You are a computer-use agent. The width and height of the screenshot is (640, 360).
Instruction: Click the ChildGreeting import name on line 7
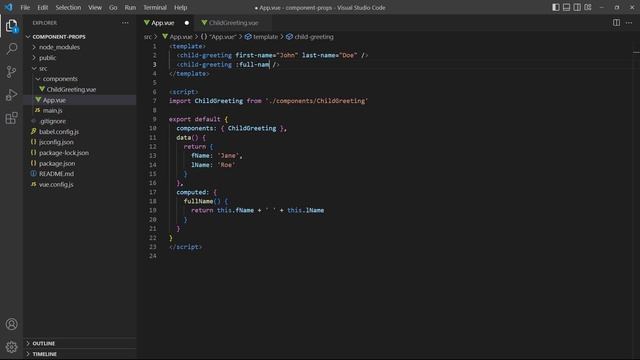click(x=218, y=101)
